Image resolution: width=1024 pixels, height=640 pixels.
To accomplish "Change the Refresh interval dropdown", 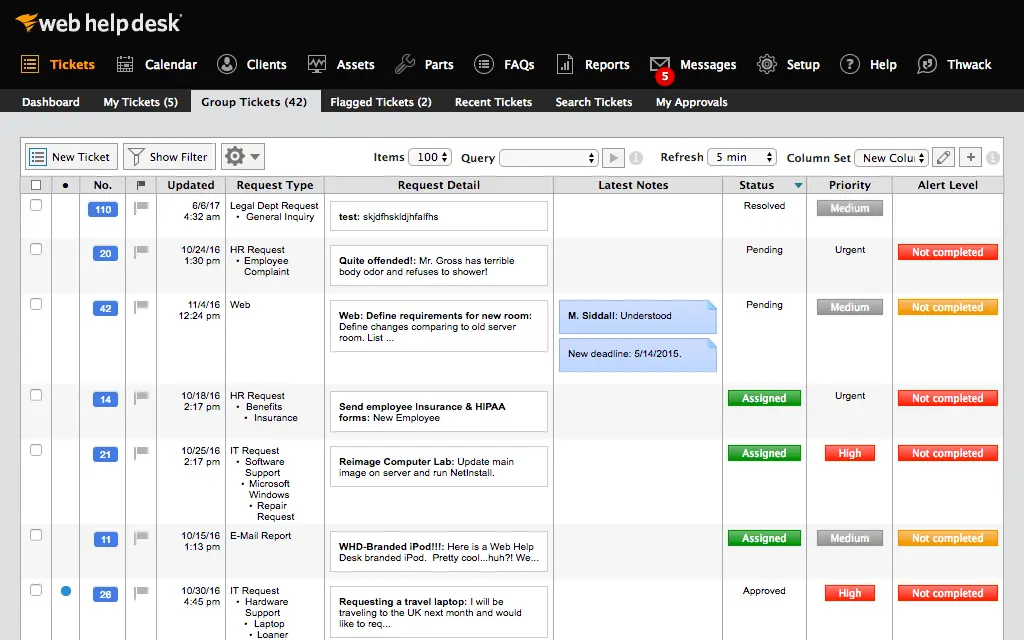I will coord(740,157).
